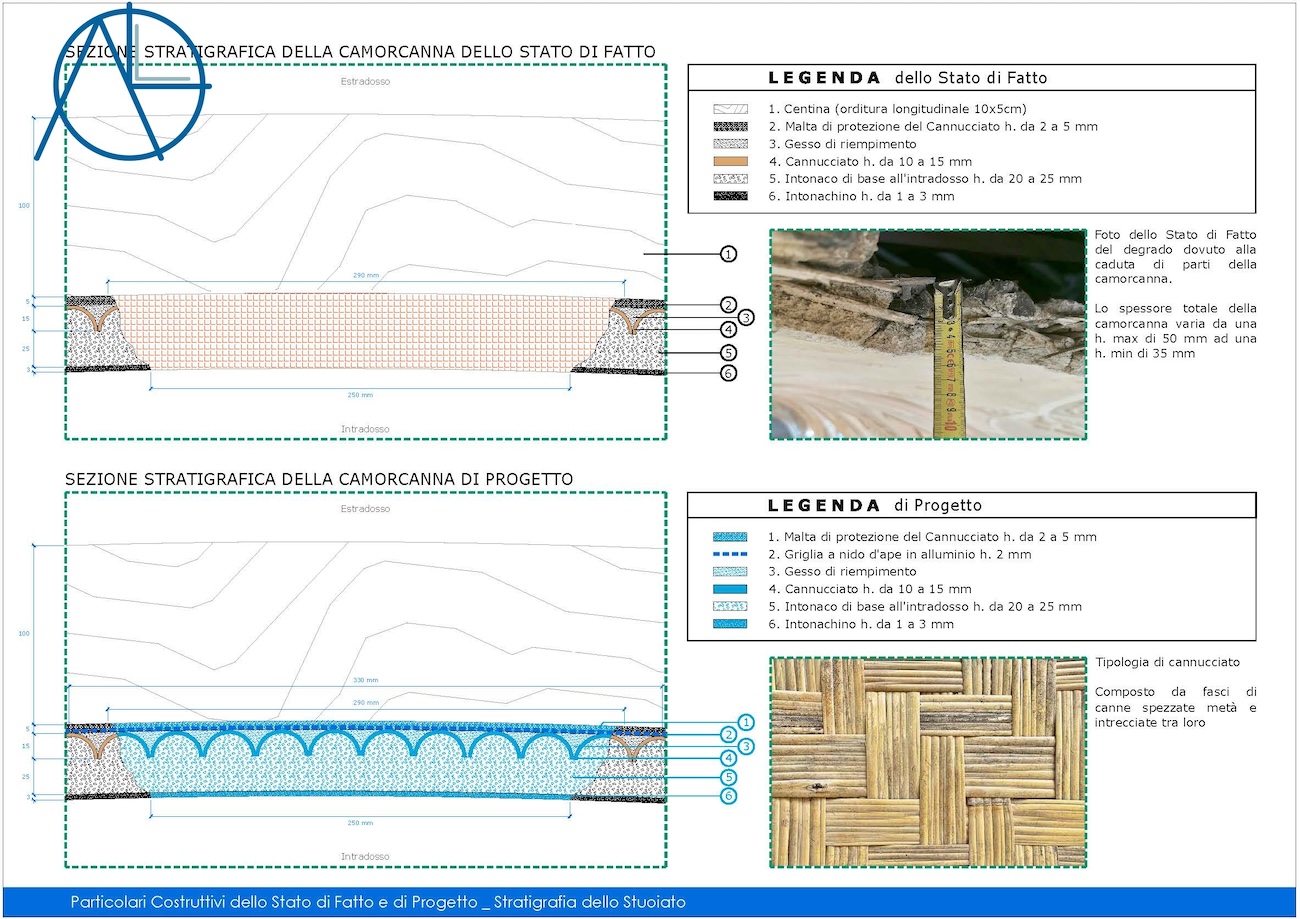Click the 'Intradosso' label in Progetto section
This screenshot has width=1300, height=919.
point(365,857)
